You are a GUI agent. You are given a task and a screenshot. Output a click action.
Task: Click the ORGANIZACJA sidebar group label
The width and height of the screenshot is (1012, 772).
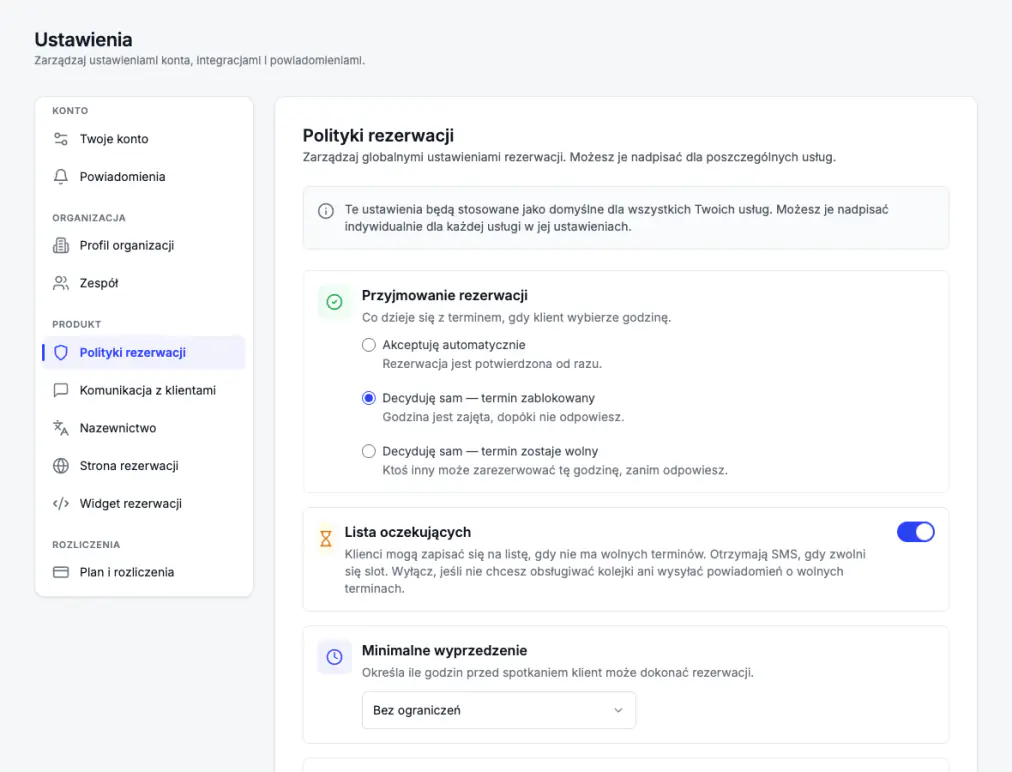coord(89,218)
